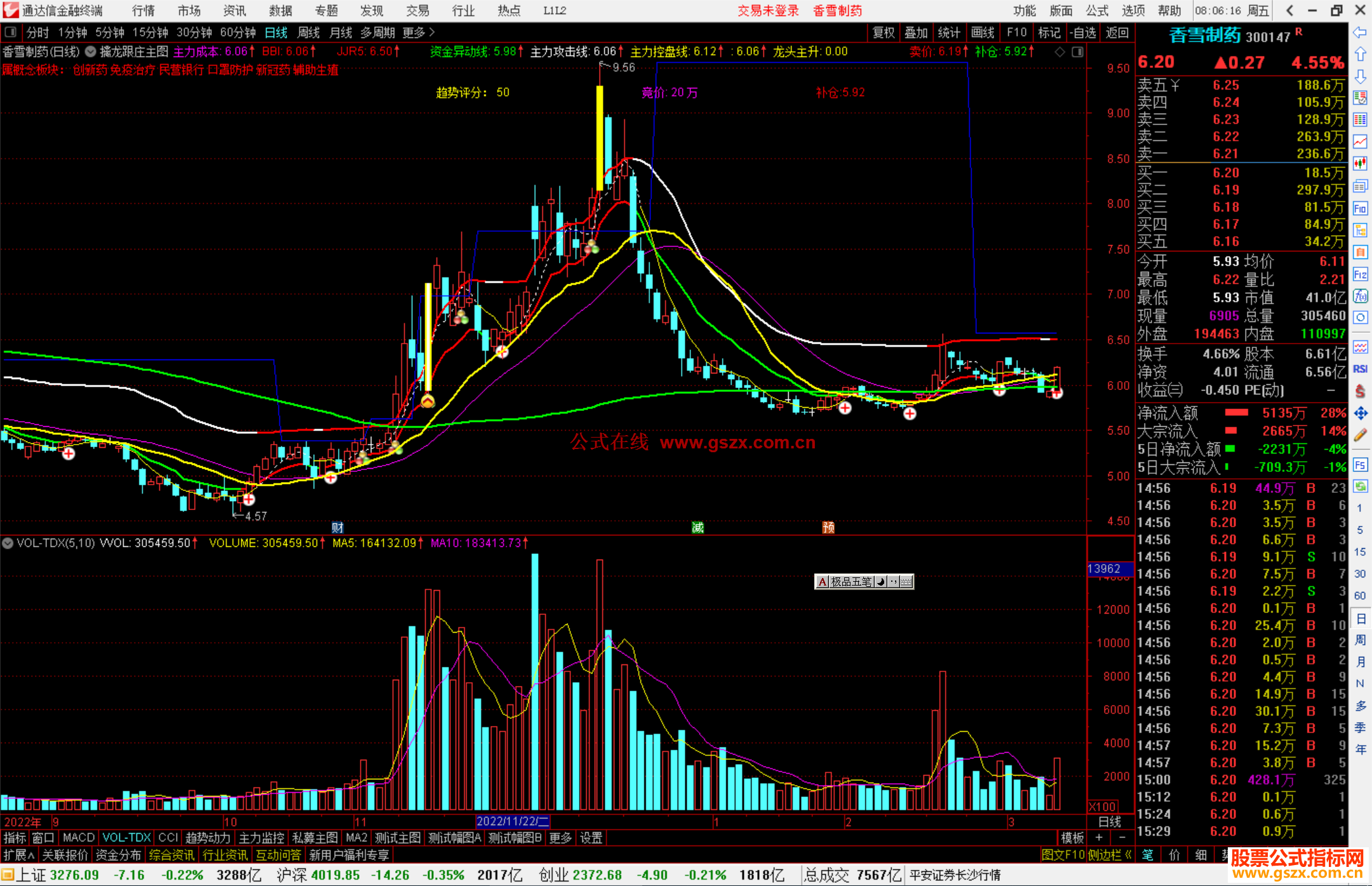Click the 画线 drawing button

pyautogui.click(x=982, y=32)
